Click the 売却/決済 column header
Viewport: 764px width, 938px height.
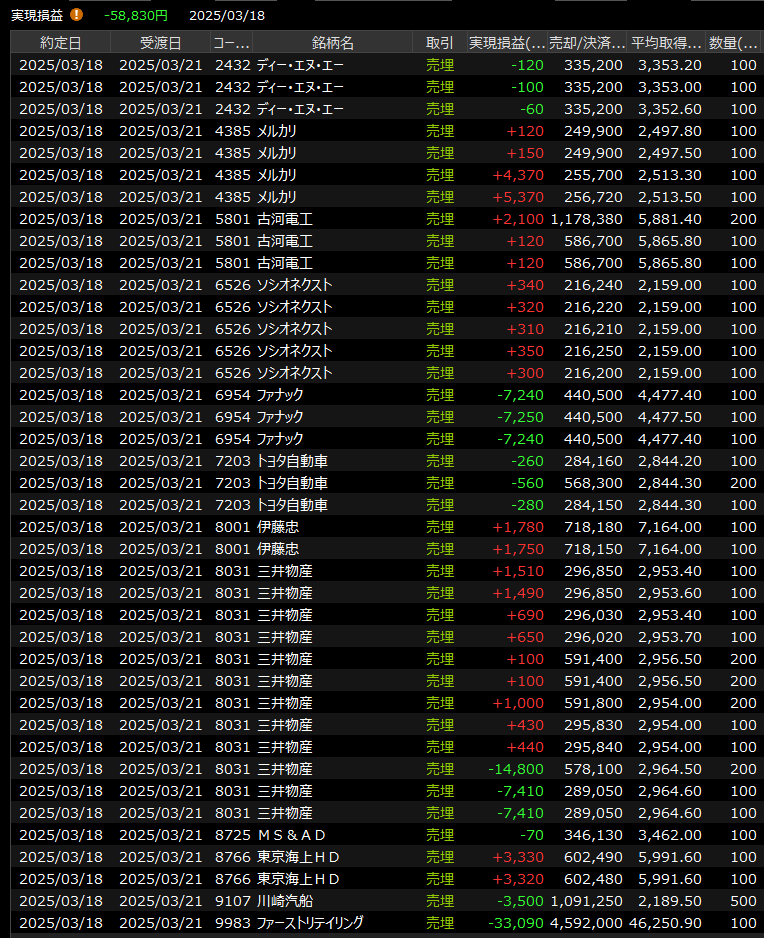[587, 43]
